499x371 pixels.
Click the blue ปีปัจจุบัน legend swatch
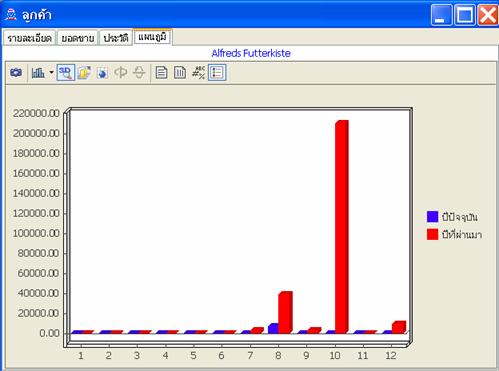click(432, 216)
